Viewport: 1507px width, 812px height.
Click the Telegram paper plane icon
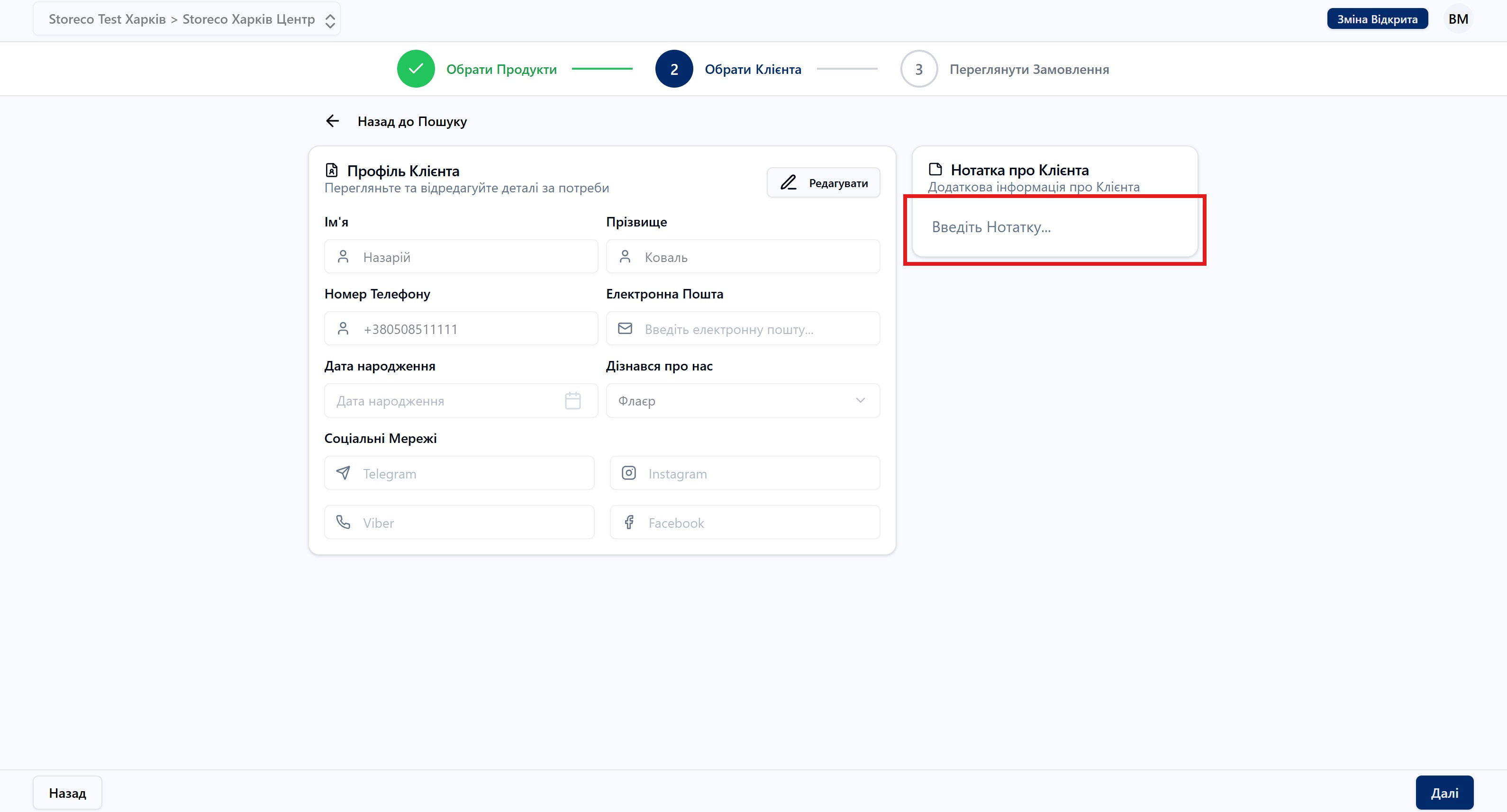pyautogui.click(x=344, y=473)
